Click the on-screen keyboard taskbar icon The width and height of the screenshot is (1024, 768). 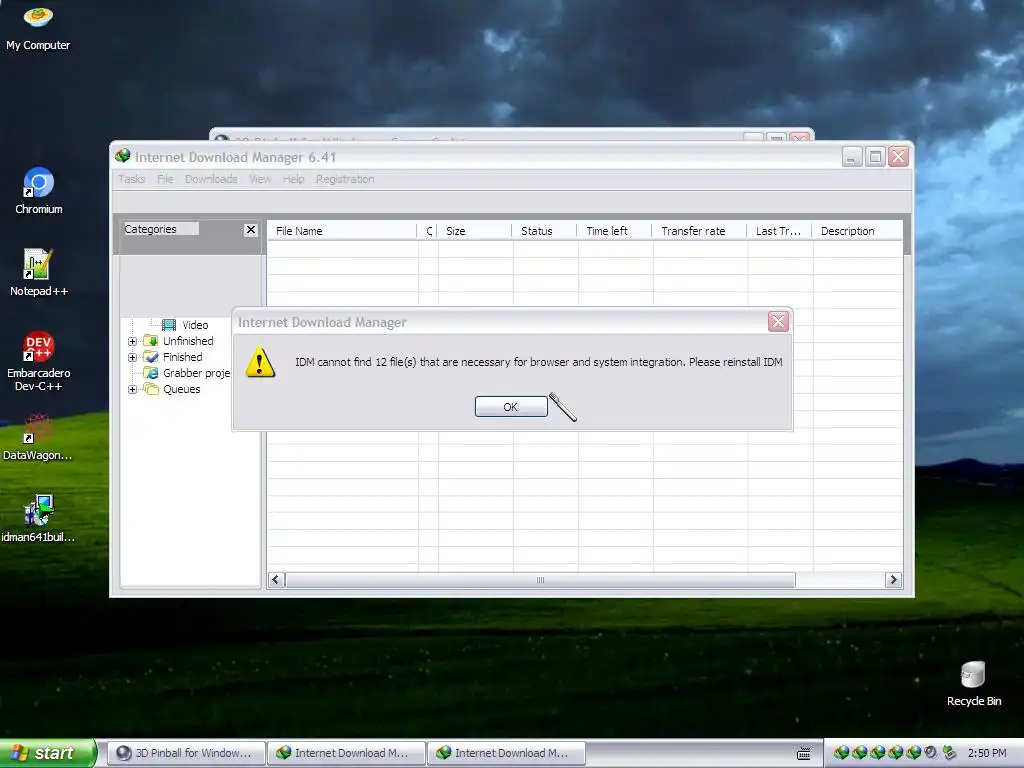804,754
